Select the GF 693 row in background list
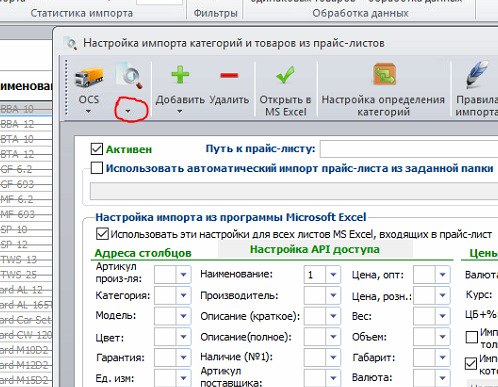The width and height of the screenshot is (498, 387). [26, 184]
